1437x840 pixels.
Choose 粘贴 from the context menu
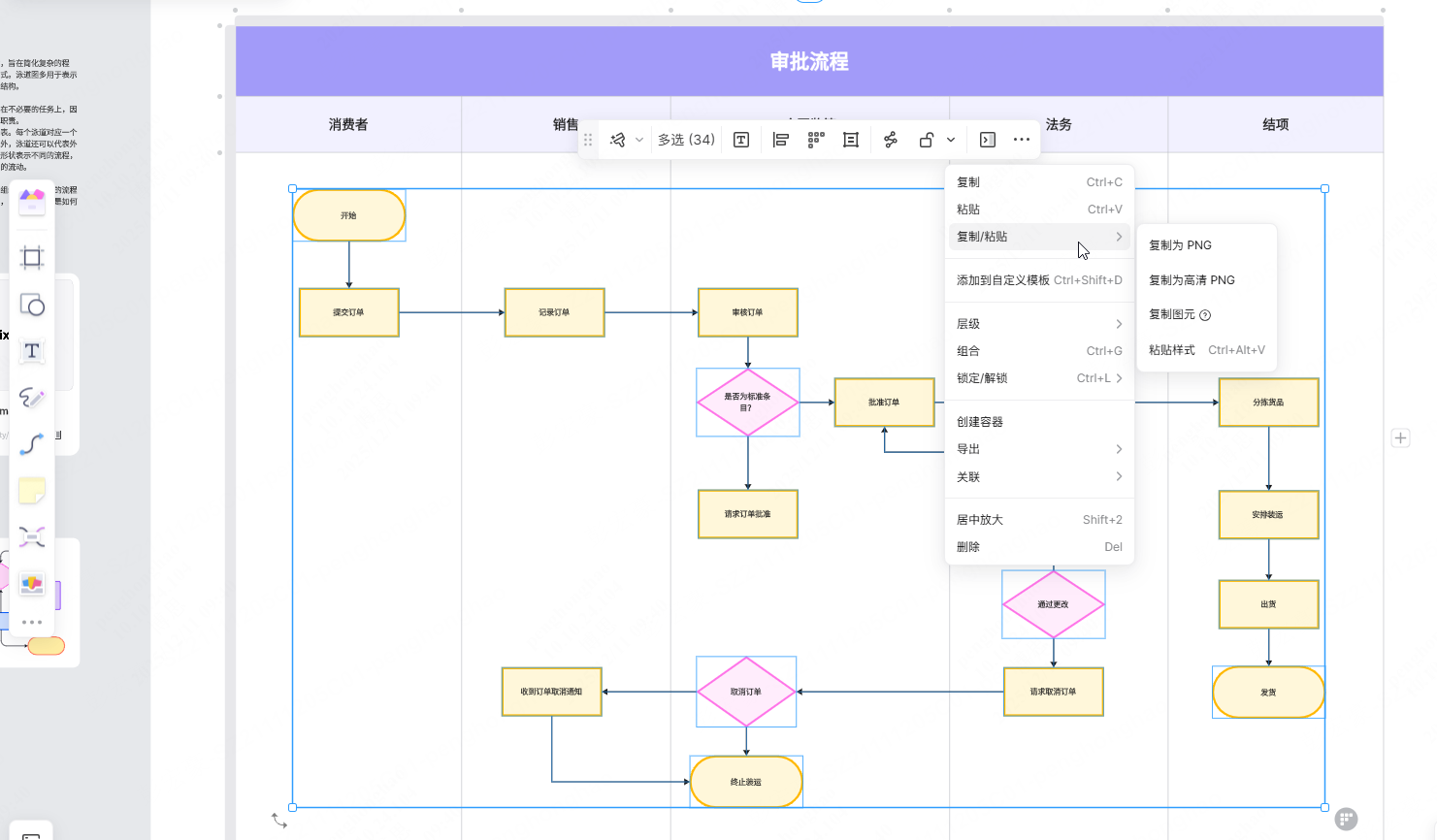point(1039,210)
